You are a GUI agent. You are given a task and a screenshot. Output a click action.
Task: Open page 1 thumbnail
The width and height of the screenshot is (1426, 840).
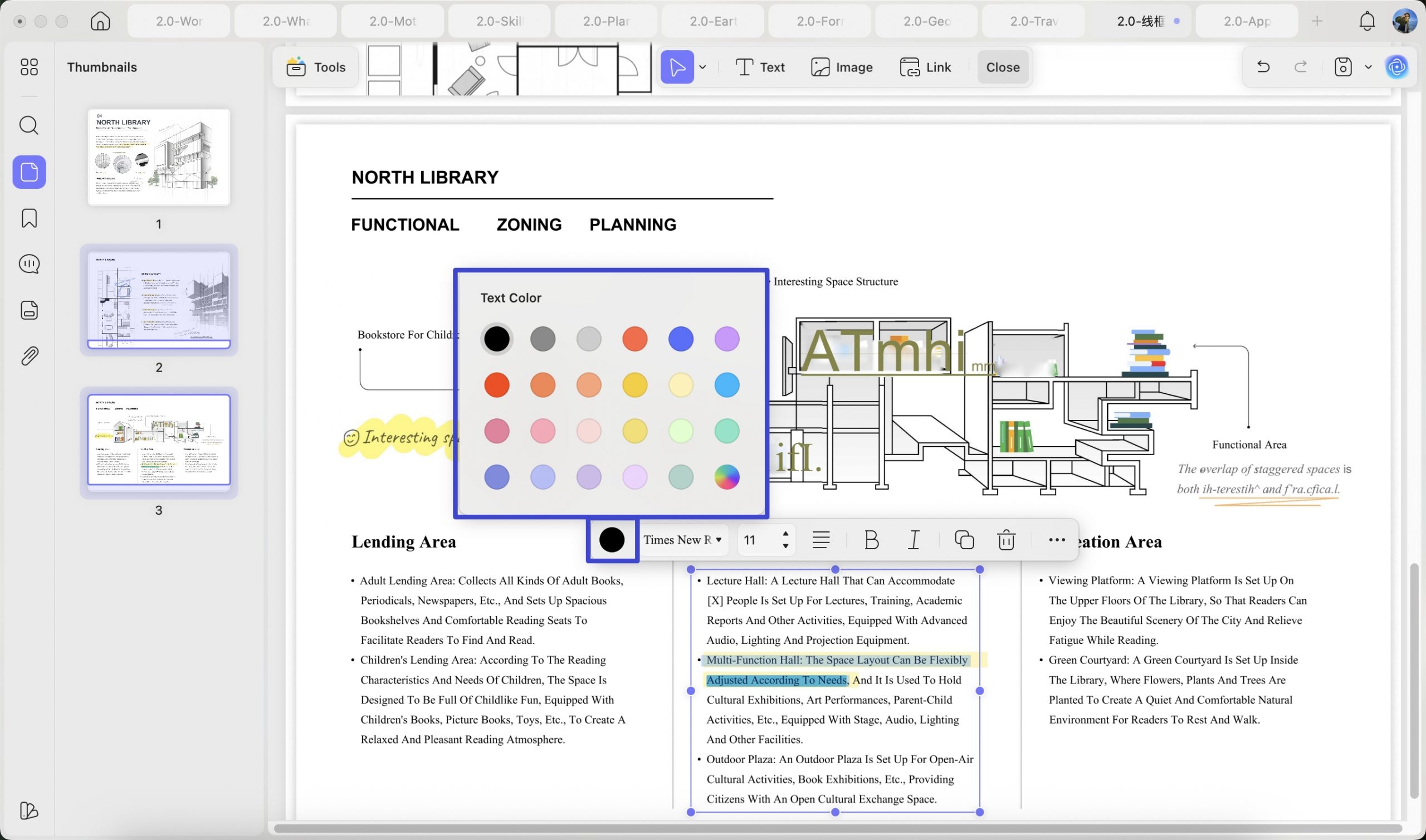pyautogui.click(x=158, y=157)
